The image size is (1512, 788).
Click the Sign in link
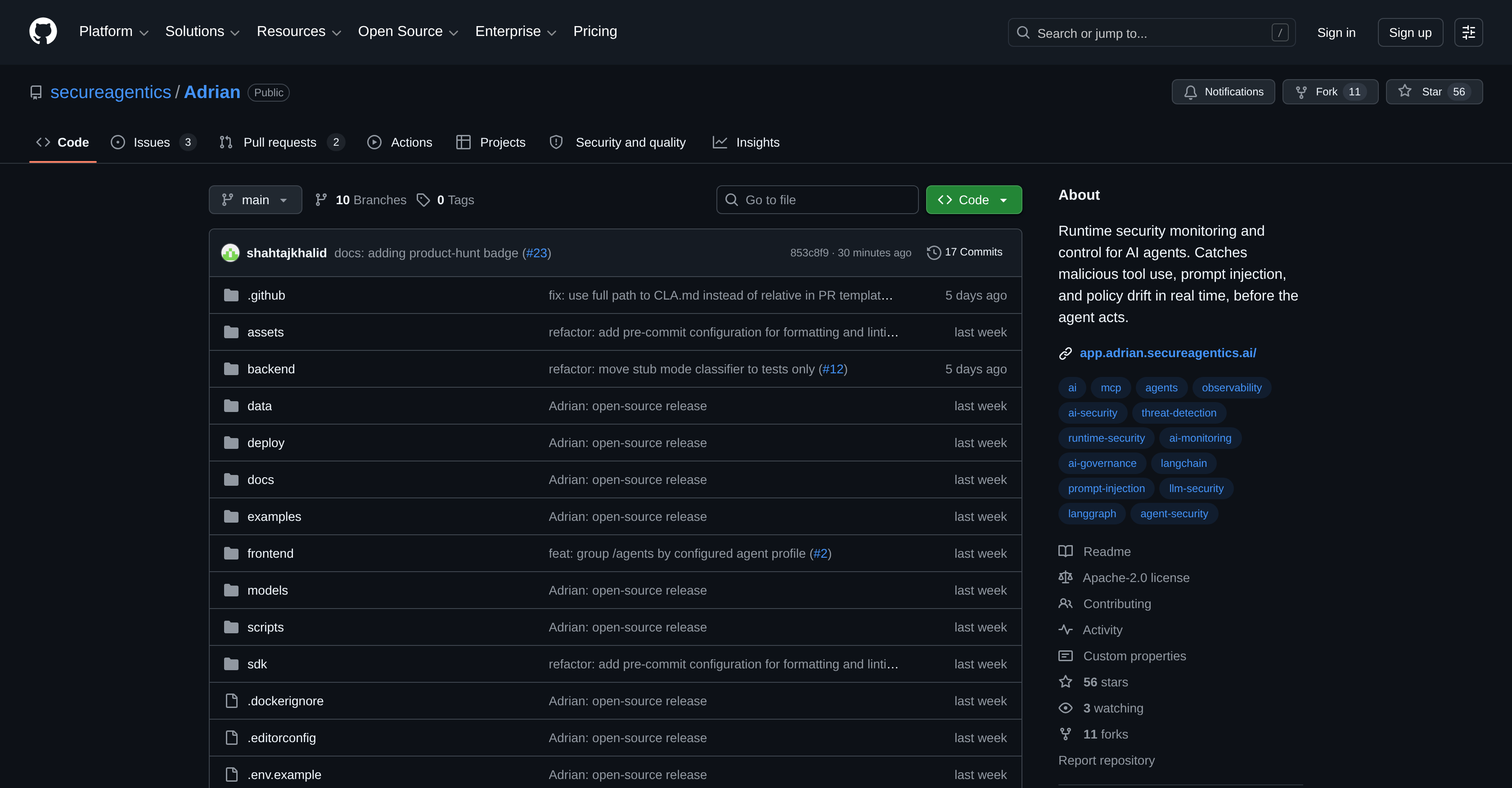click(1336, 33)
